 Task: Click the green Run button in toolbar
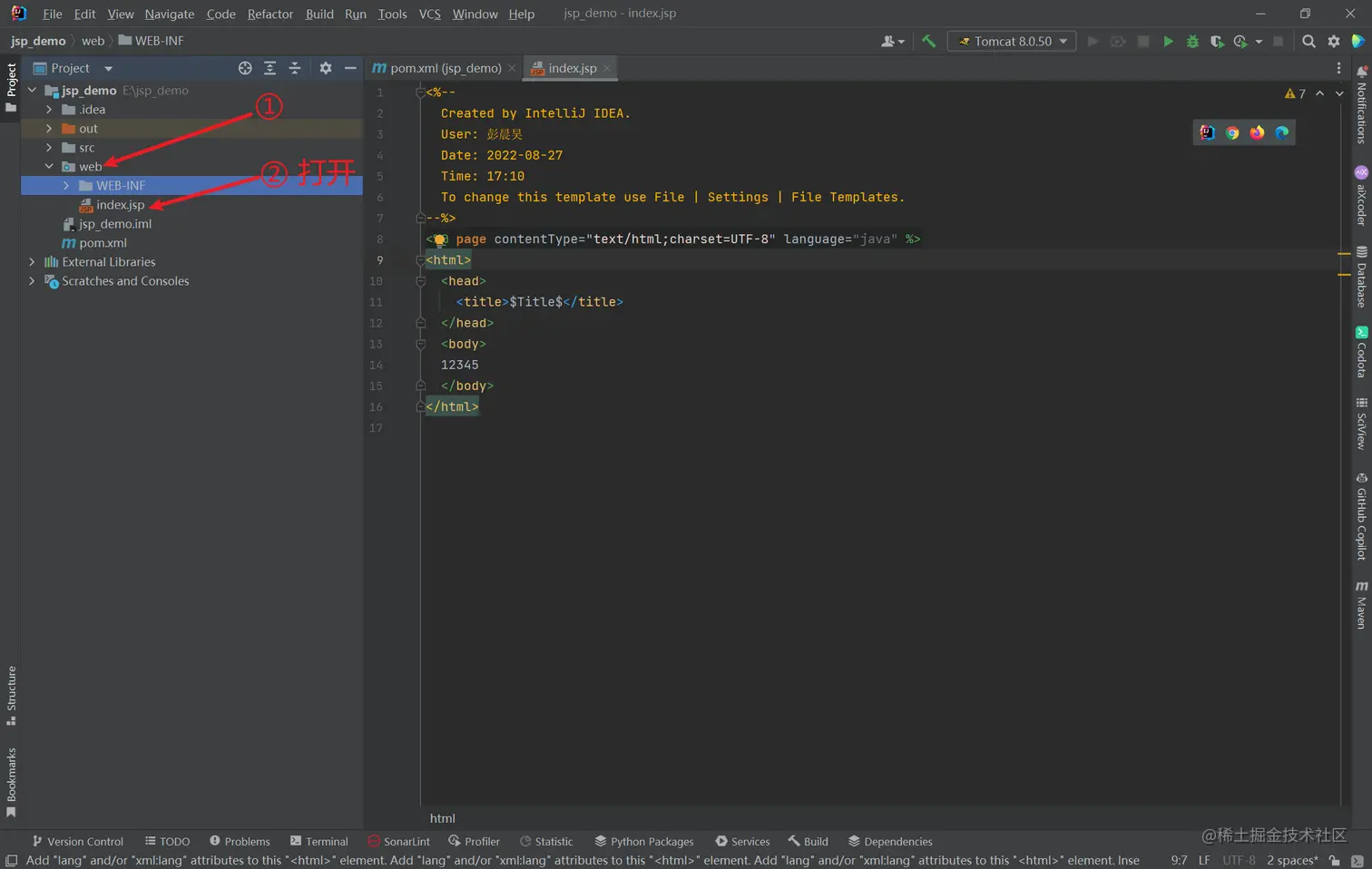(x=1168, y=42)
